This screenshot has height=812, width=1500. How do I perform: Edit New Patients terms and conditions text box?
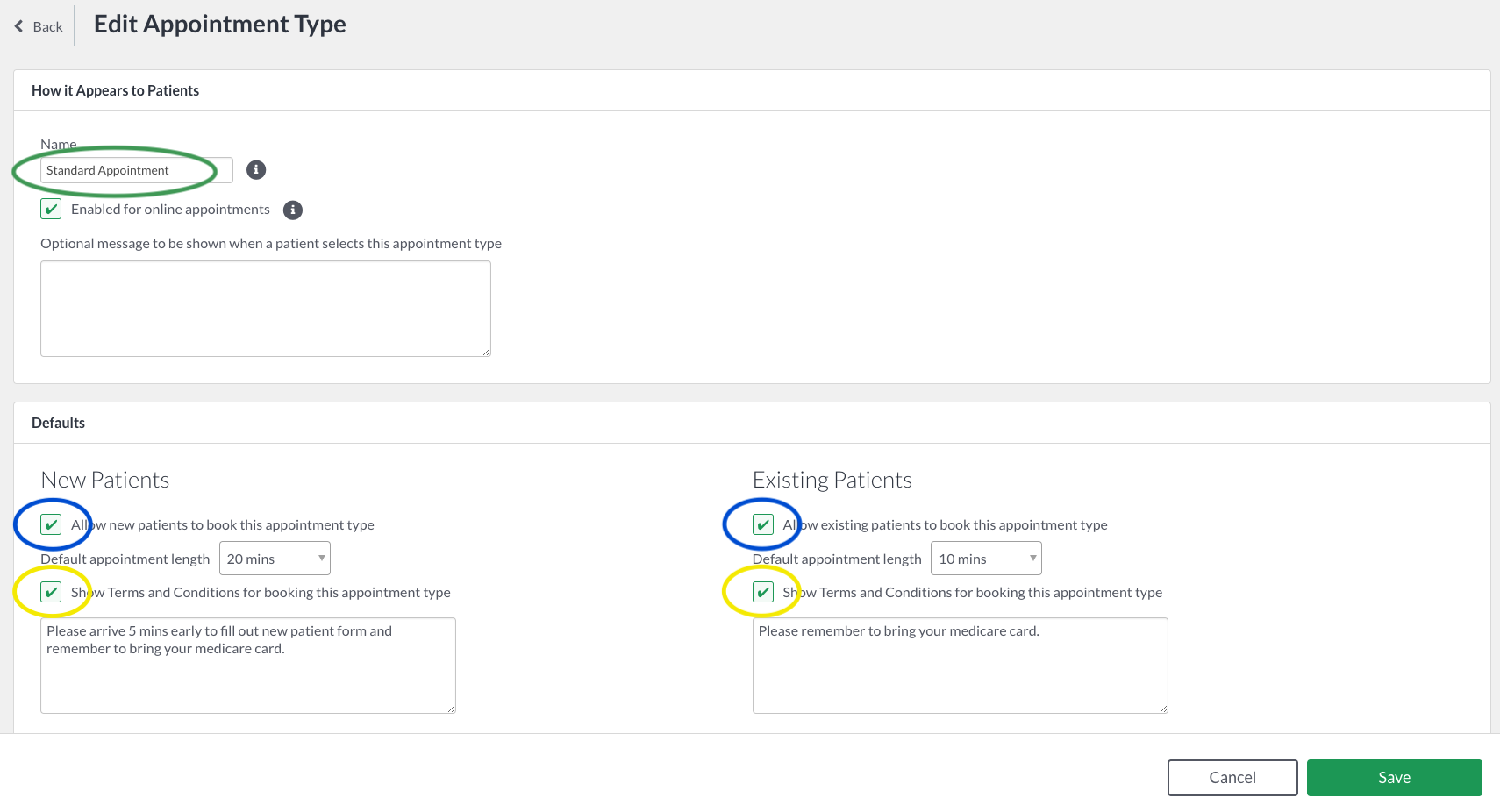(x=248, y=666)
